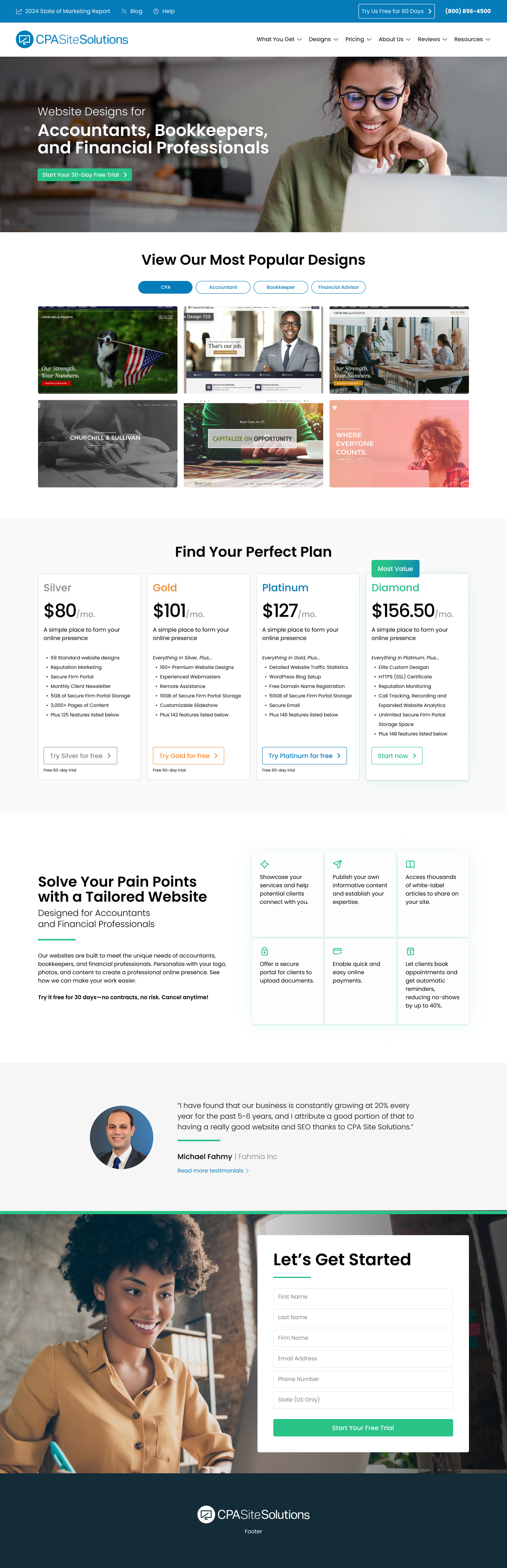The width and height of the screenshot is (507, 1568).
Task: Click the open book icon for white-label articles
Action: (410, 864)
